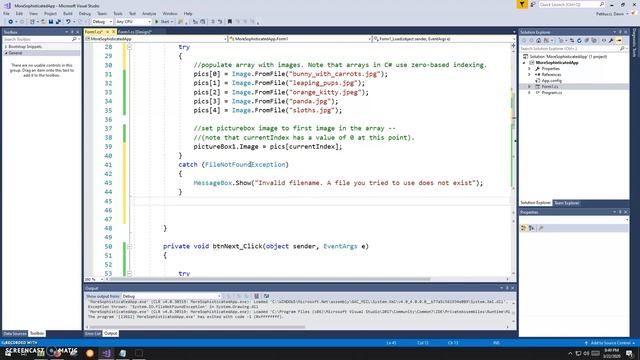Open the Any CPU platform dropdown
The height and width of the screenshot is (360, 640).
click(133, 22)
